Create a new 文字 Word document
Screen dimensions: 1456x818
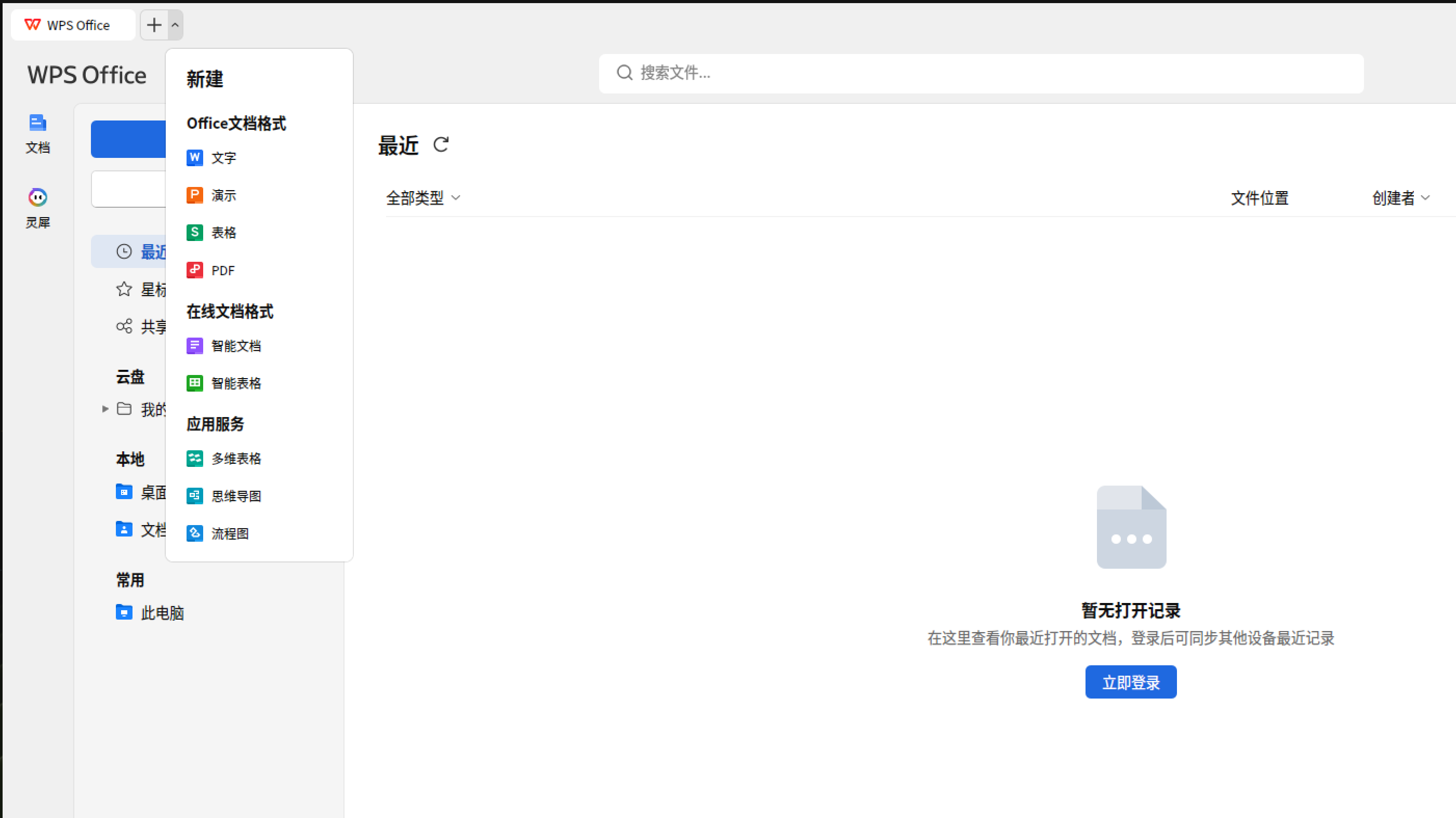pyautogui.click(x=223, y=157)
